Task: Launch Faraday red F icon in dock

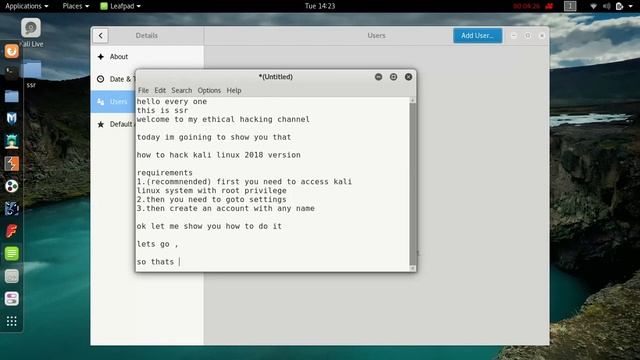Action: tap(11, 231)
